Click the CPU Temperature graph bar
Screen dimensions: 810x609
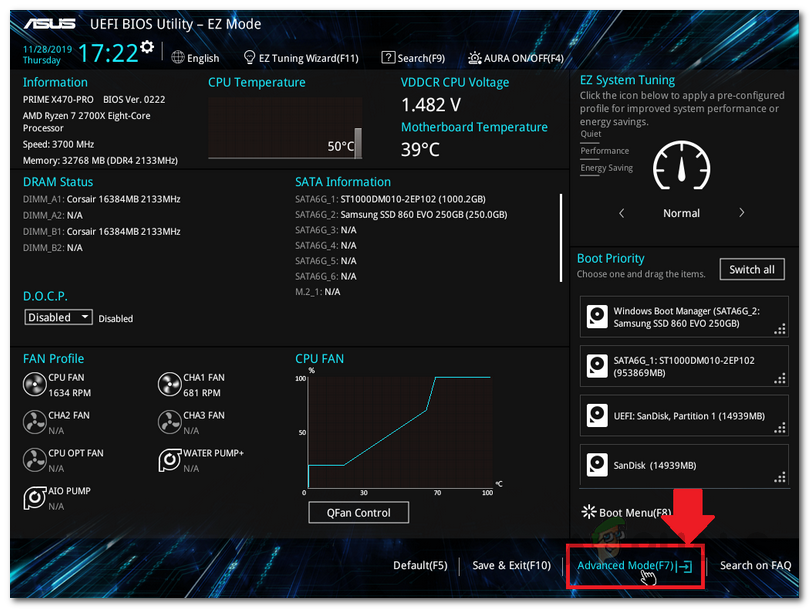[x=358, y=143]
